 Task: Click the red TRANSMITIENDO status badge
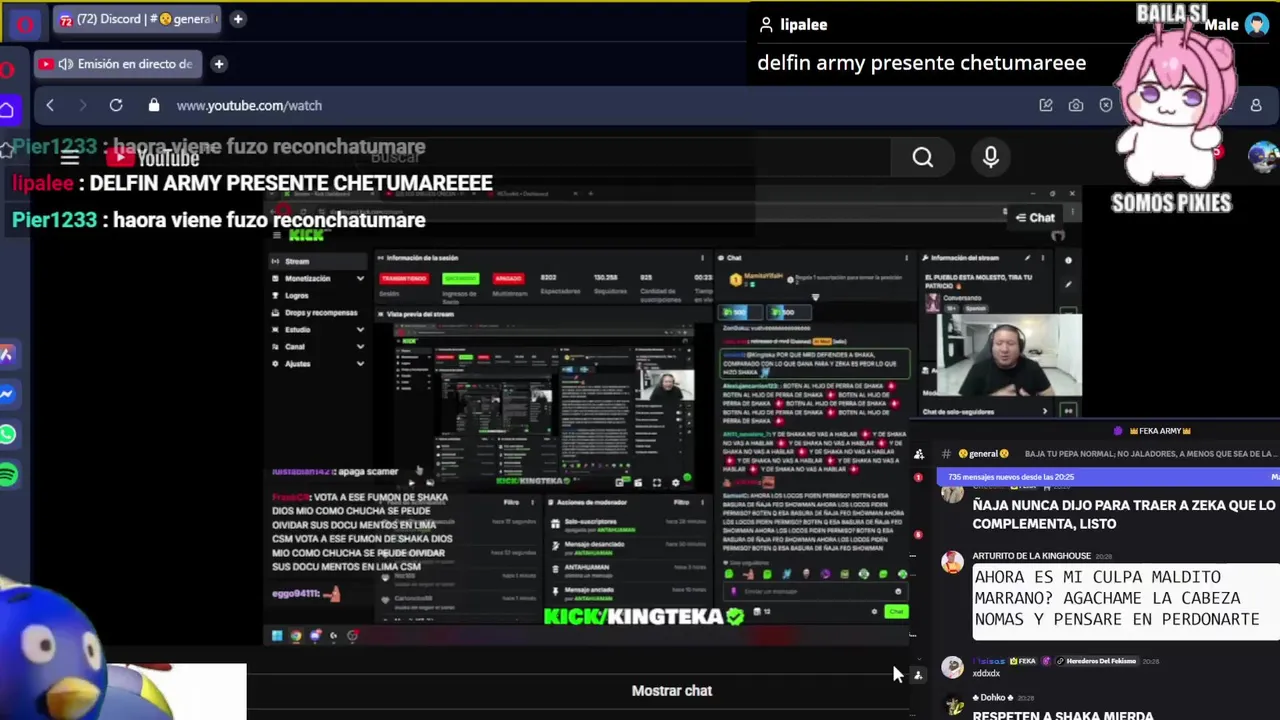[x=403, y=278]
